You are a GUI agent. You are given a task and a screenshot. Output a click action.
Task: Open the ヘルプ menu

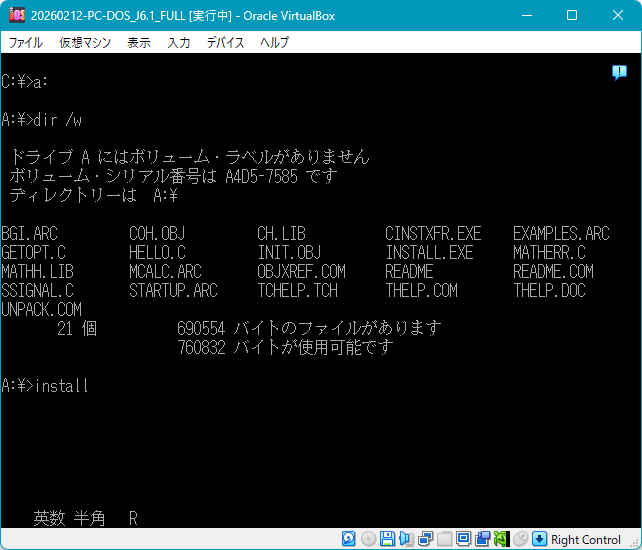[x=274, y=43]
